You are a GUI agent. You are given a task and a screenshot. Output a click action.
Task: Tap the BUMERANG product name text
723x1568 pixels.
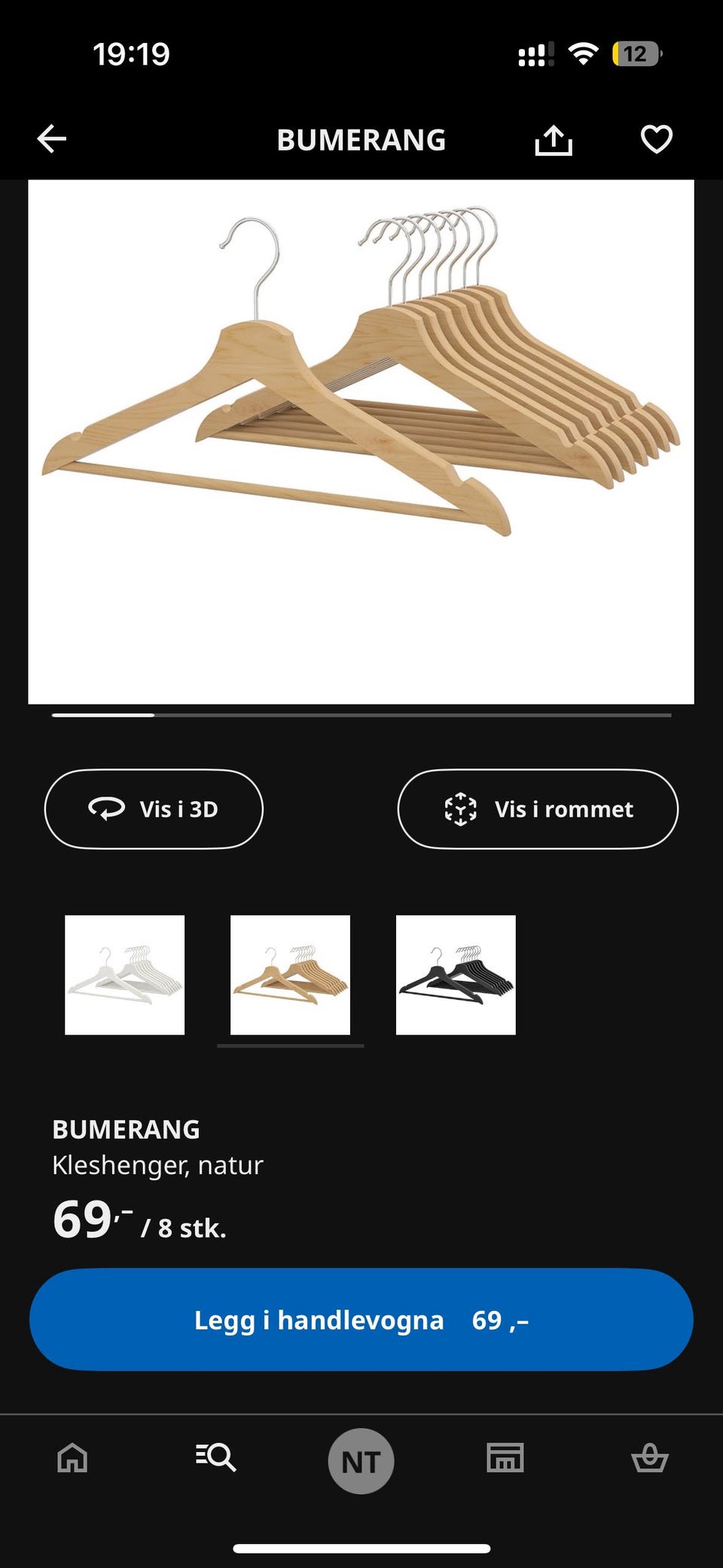click(126, 1129)
